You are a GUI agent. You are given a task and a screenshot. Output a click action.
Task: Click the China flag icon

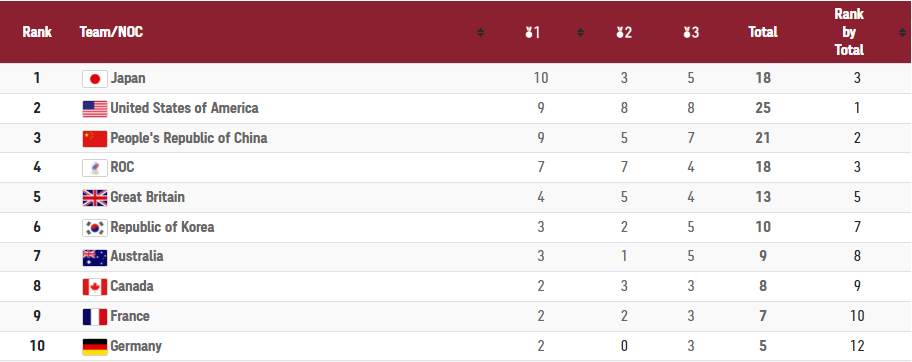click(x=95, y=139)
